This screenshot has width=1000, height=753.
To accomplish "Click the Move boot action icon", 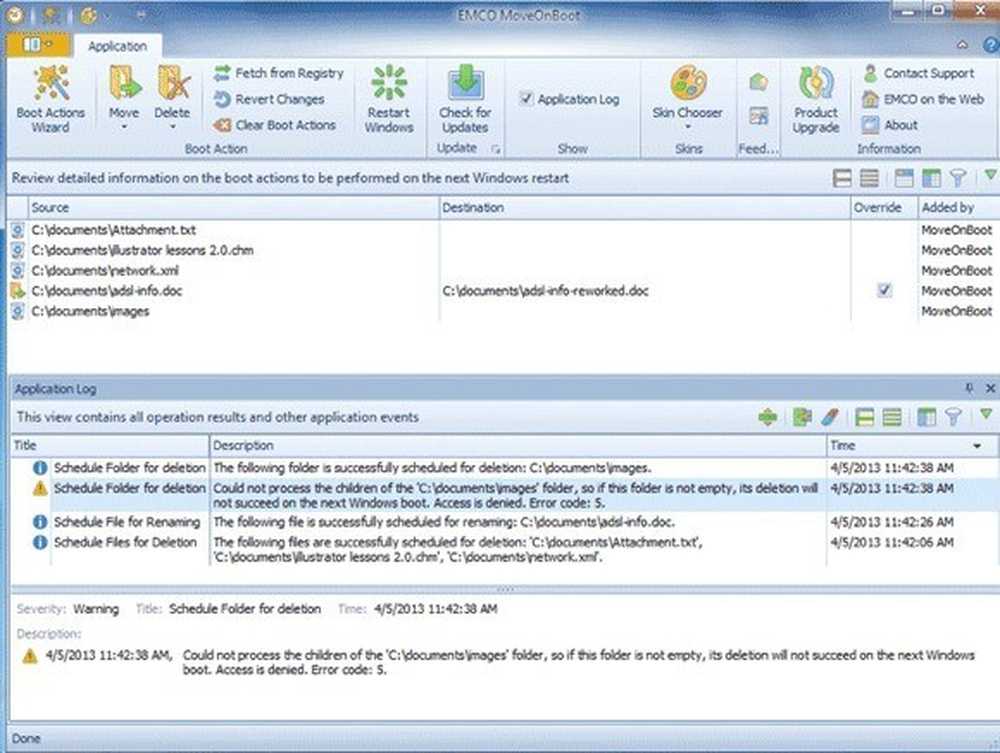I will pos(124,84).
